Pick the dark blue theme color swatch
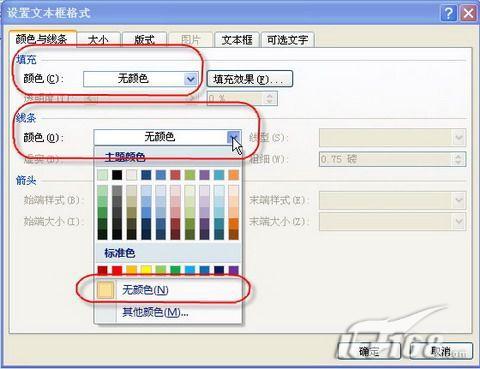 pyautogui.click(x=146, y=175)
